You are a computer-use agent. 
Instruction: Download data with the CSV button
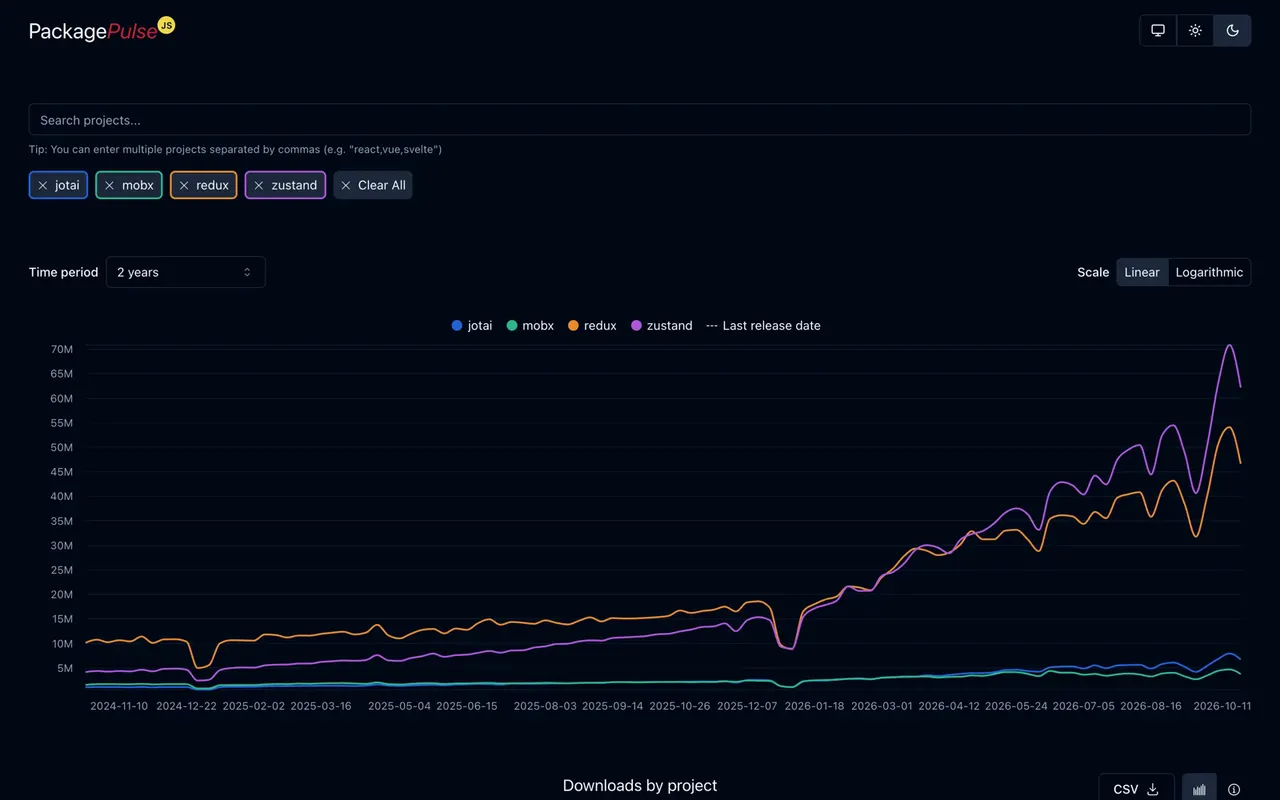1136,789
